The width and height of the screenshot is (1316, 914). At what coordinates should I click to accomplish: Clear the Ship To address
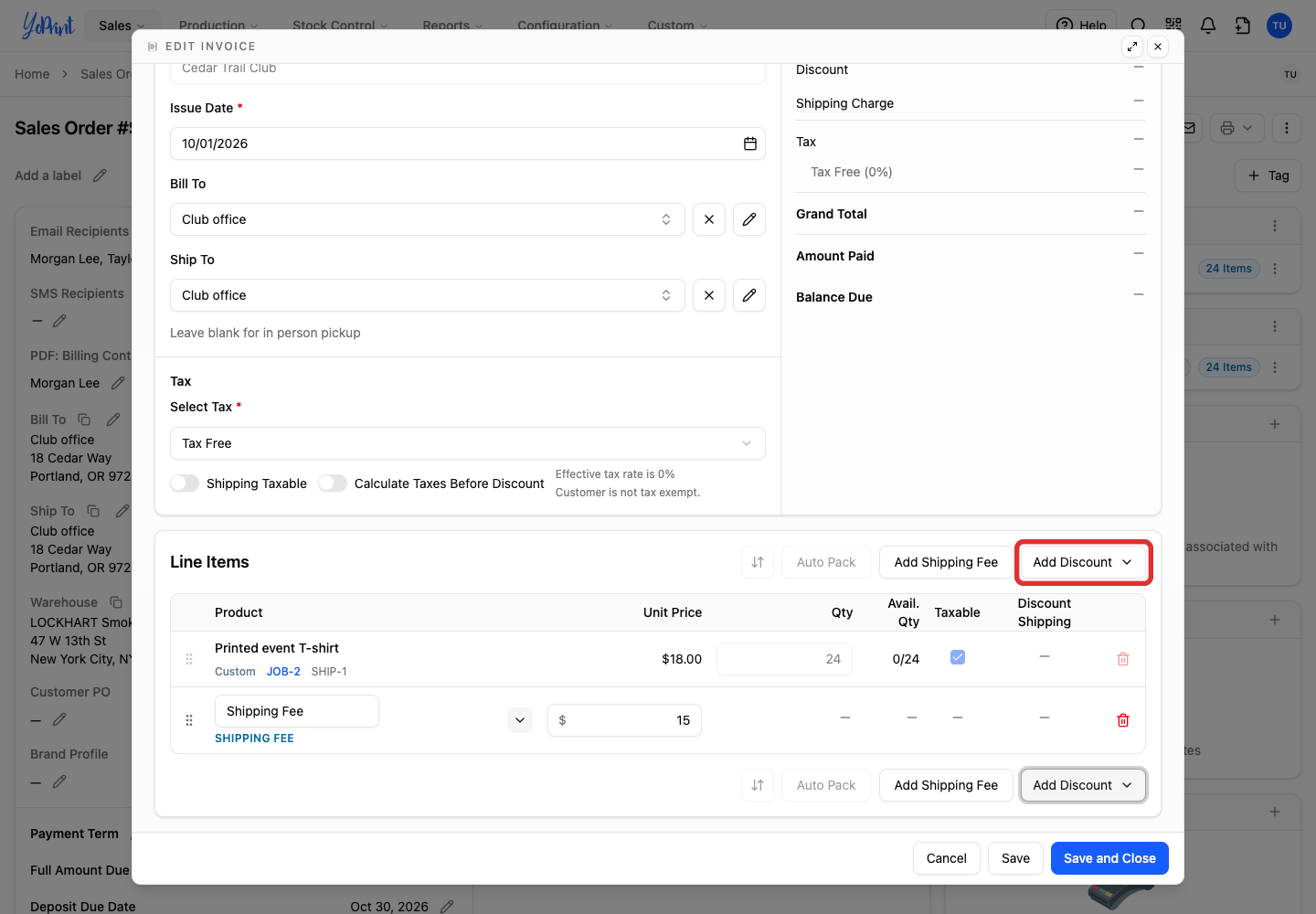709,295
